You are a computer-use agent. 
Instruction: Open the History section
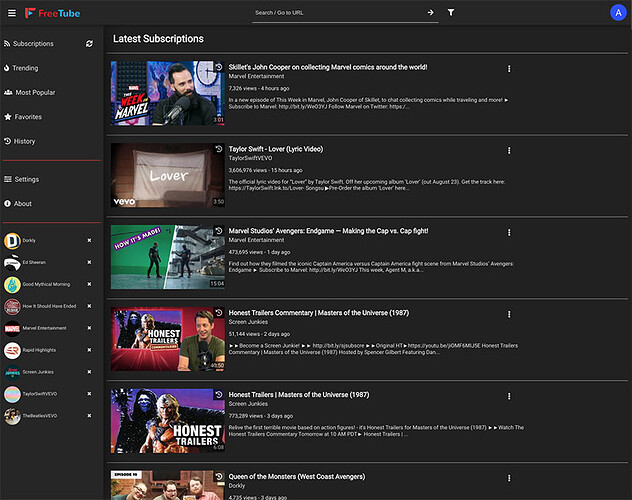24,141
